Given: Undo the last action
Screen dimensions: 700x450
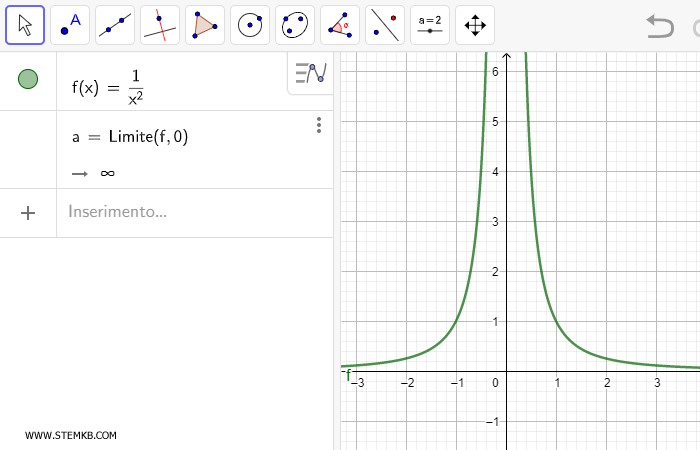Looking at the screenshot, I should [x=660, y=26].
